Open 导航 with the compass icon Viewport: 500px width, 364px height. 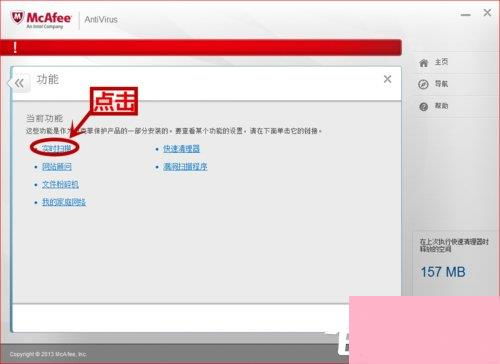coord(423,84)
